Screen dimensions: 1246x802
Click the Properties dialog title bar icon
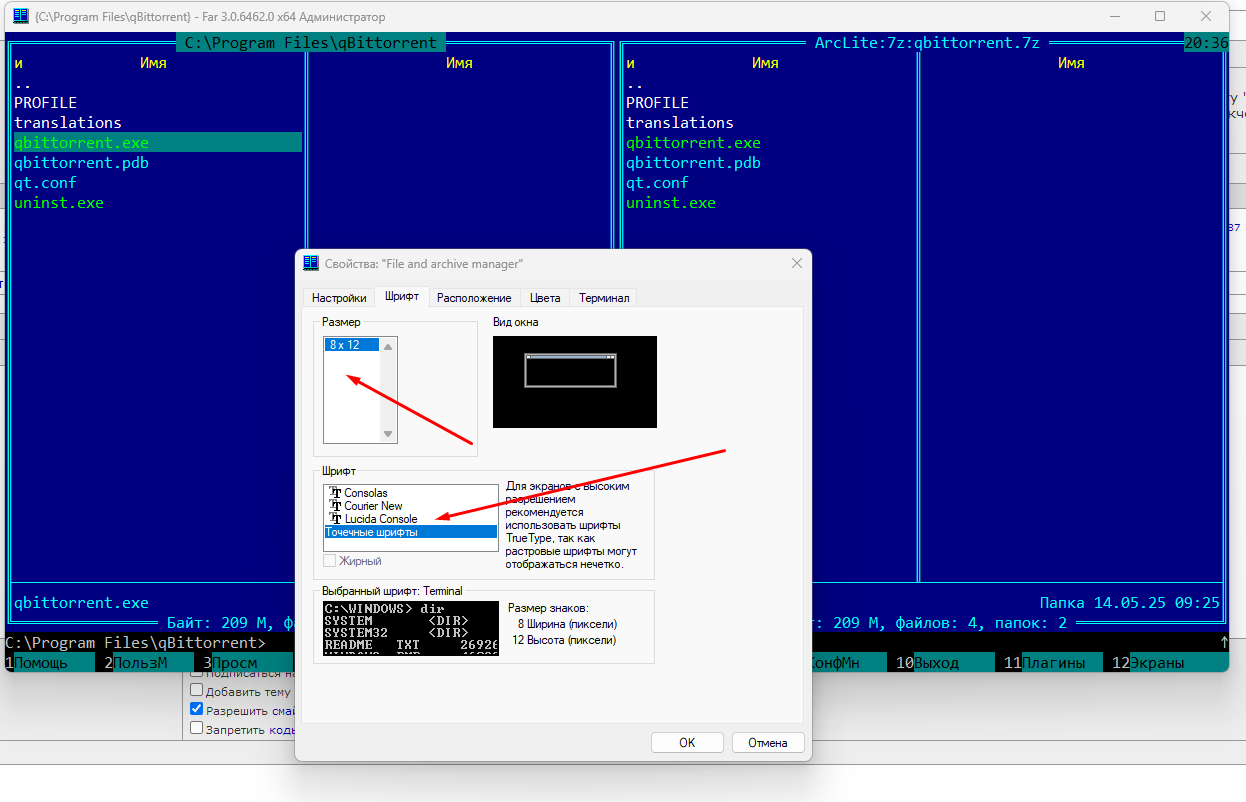tap(311, 263)
